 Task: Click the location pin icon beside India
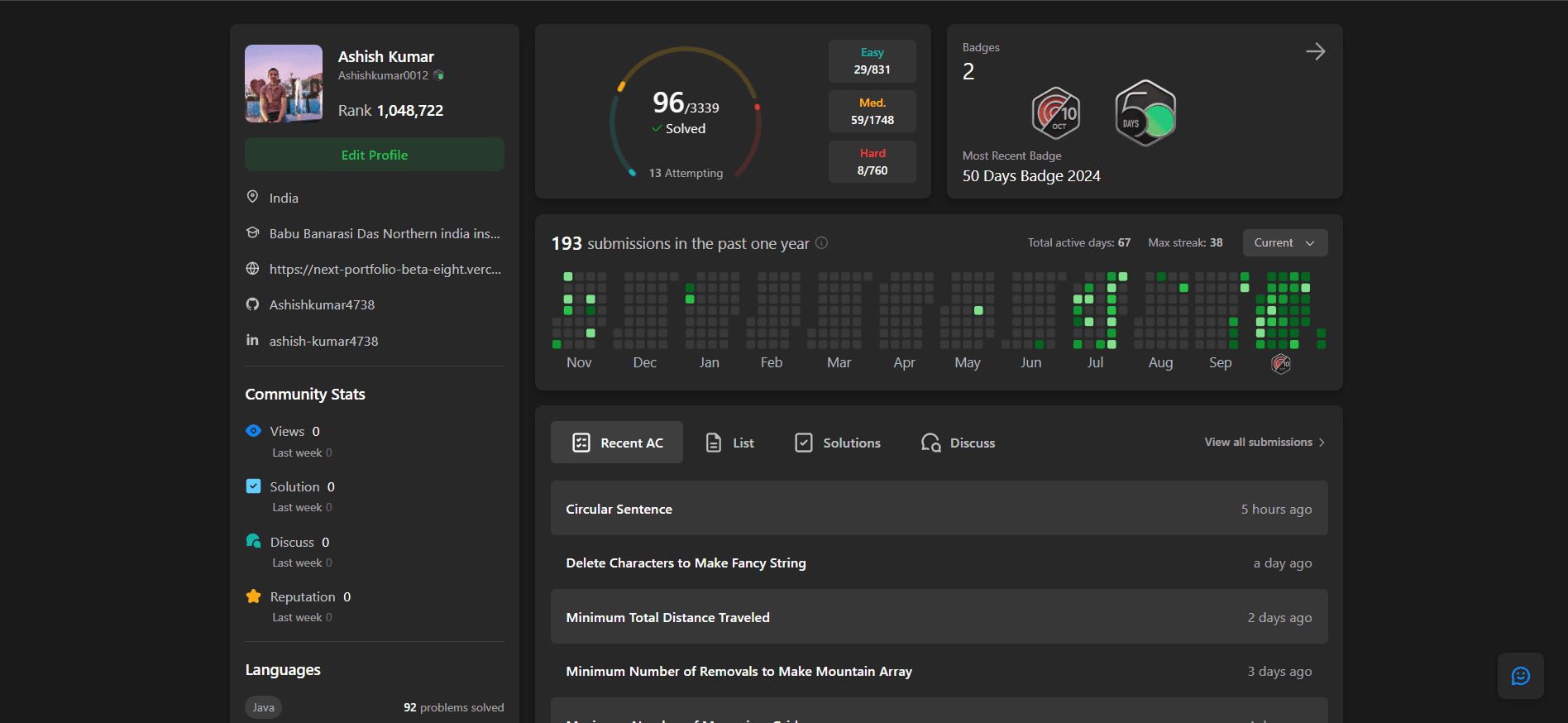(x=252, y=197)
